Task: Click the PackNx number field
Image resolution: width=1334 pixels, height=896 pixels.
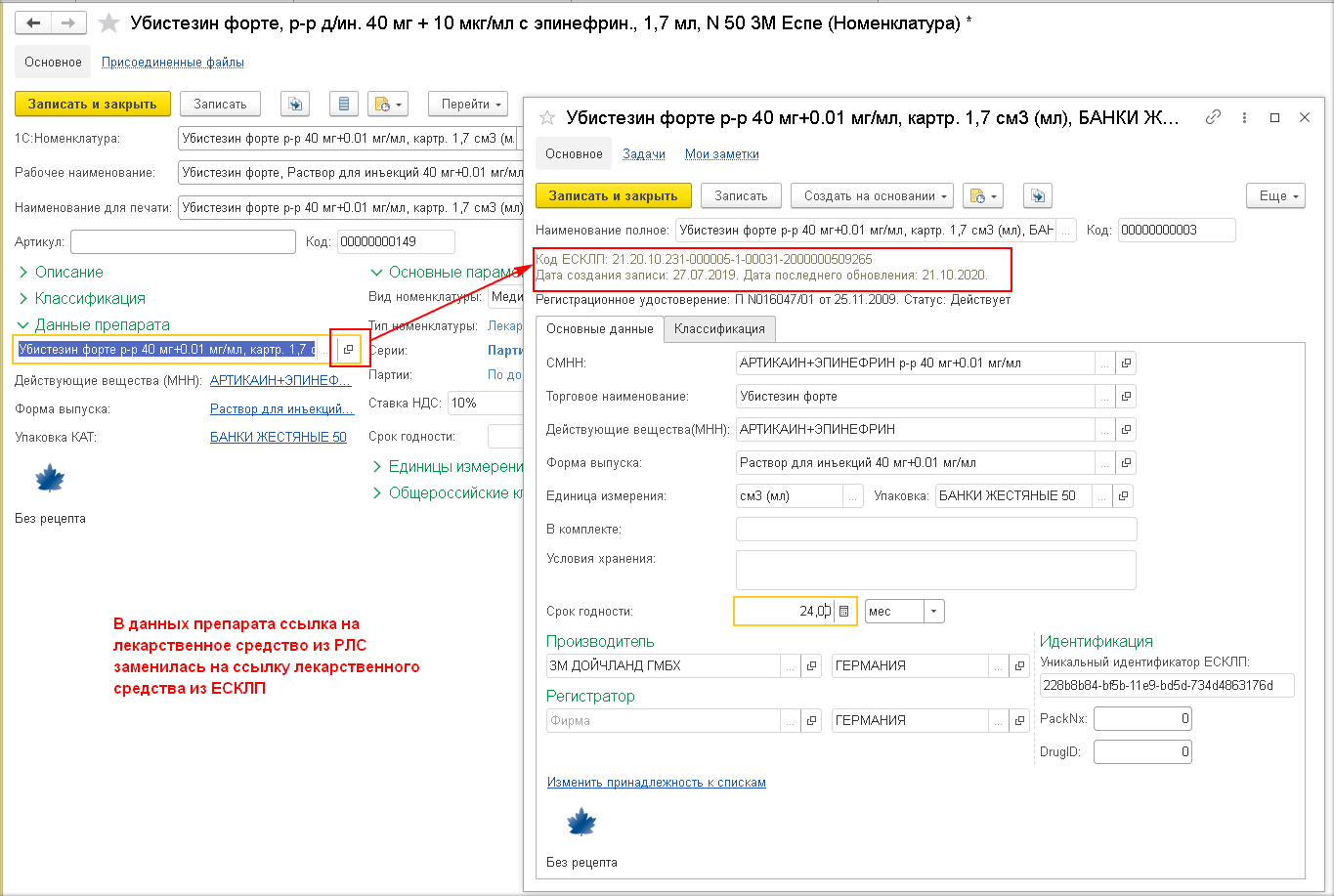Action: pyautogui.click(x=1142, y=719)
